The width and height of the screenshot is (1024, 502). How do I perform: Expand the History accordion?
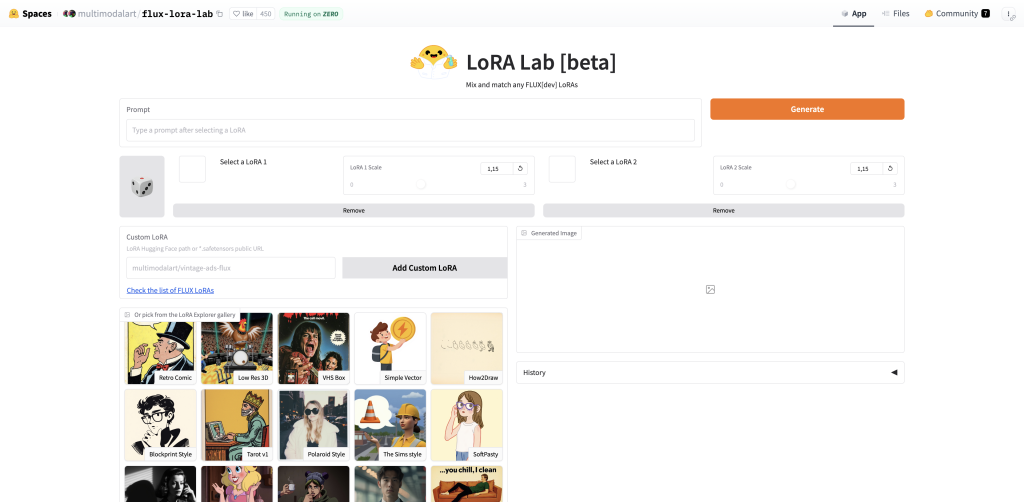coord(711,372)
